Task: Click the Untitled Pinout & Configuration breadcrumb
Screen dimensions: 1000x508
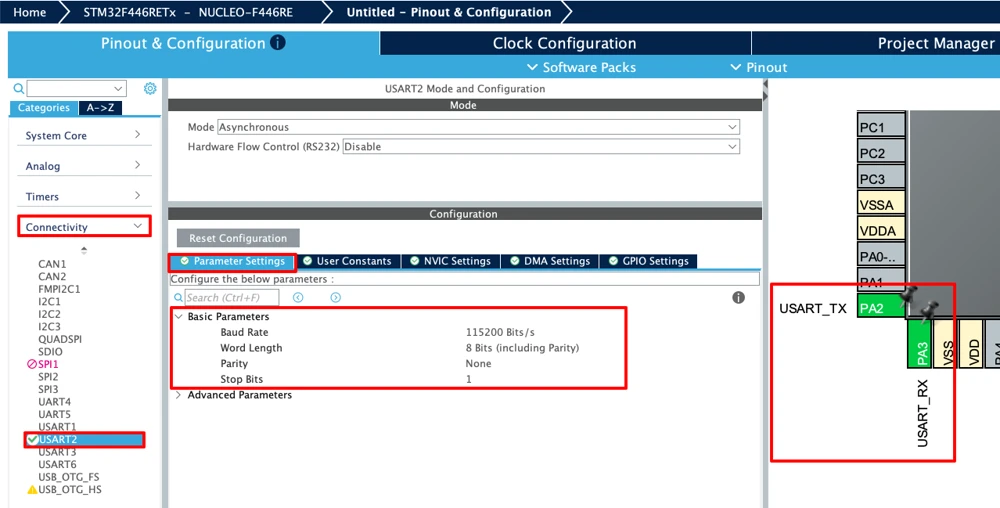Action: point(449,12)
